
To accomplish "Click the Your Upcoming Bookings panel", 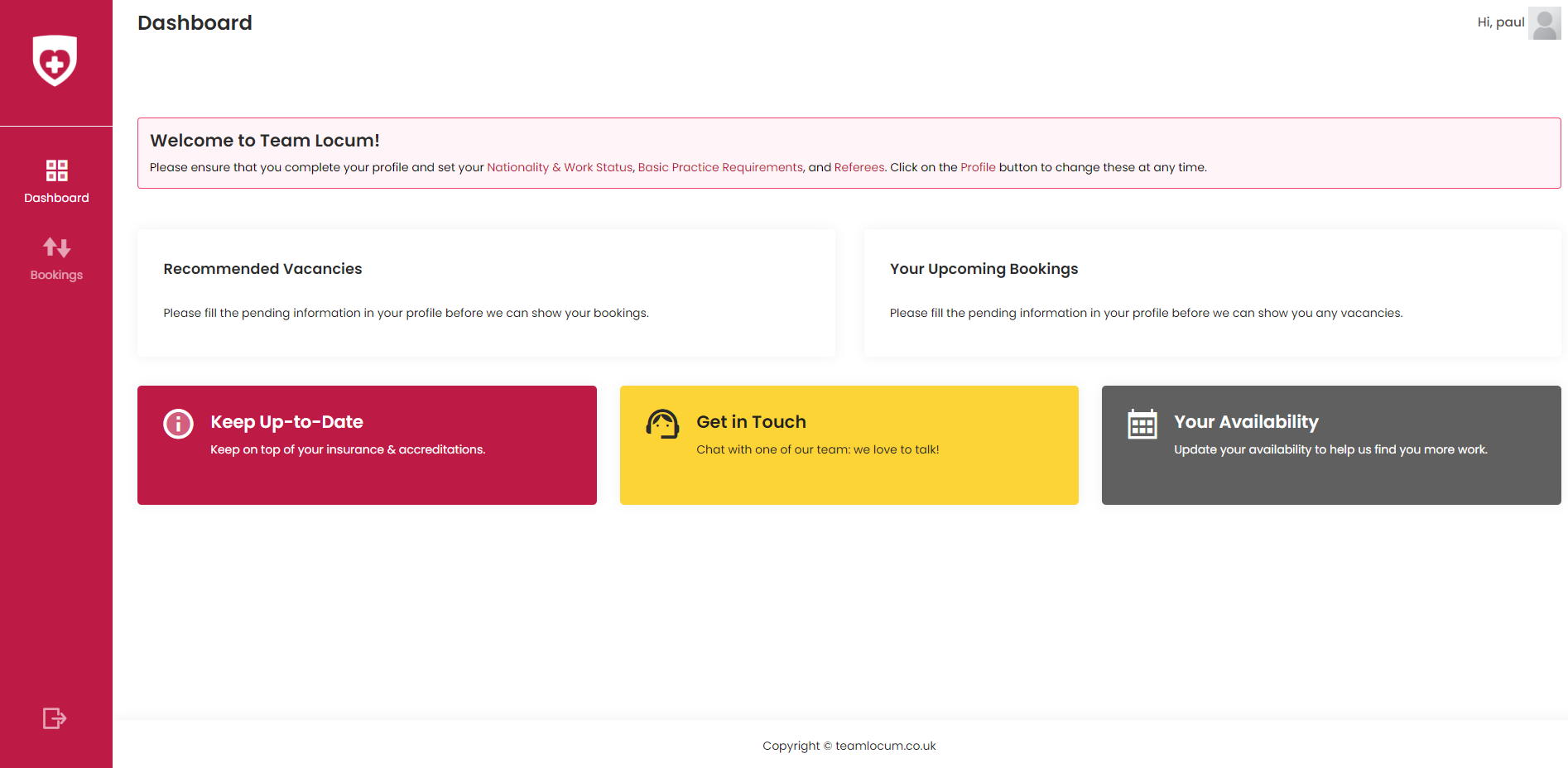I will pos(1212,293).
